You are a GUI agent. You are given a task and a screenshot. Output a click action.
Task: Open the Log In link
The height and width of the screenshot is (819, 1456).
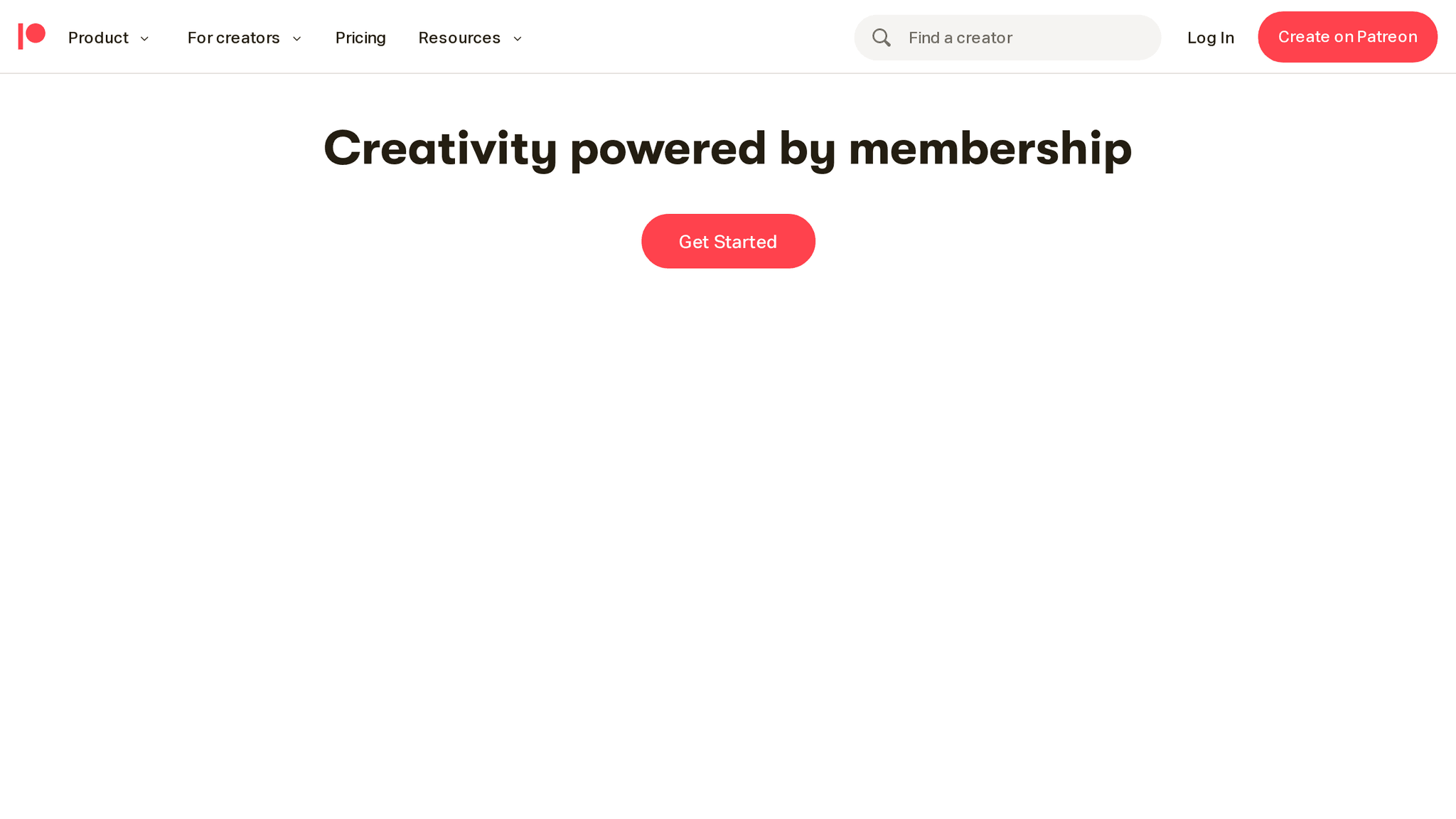(x=1211, y=38)
